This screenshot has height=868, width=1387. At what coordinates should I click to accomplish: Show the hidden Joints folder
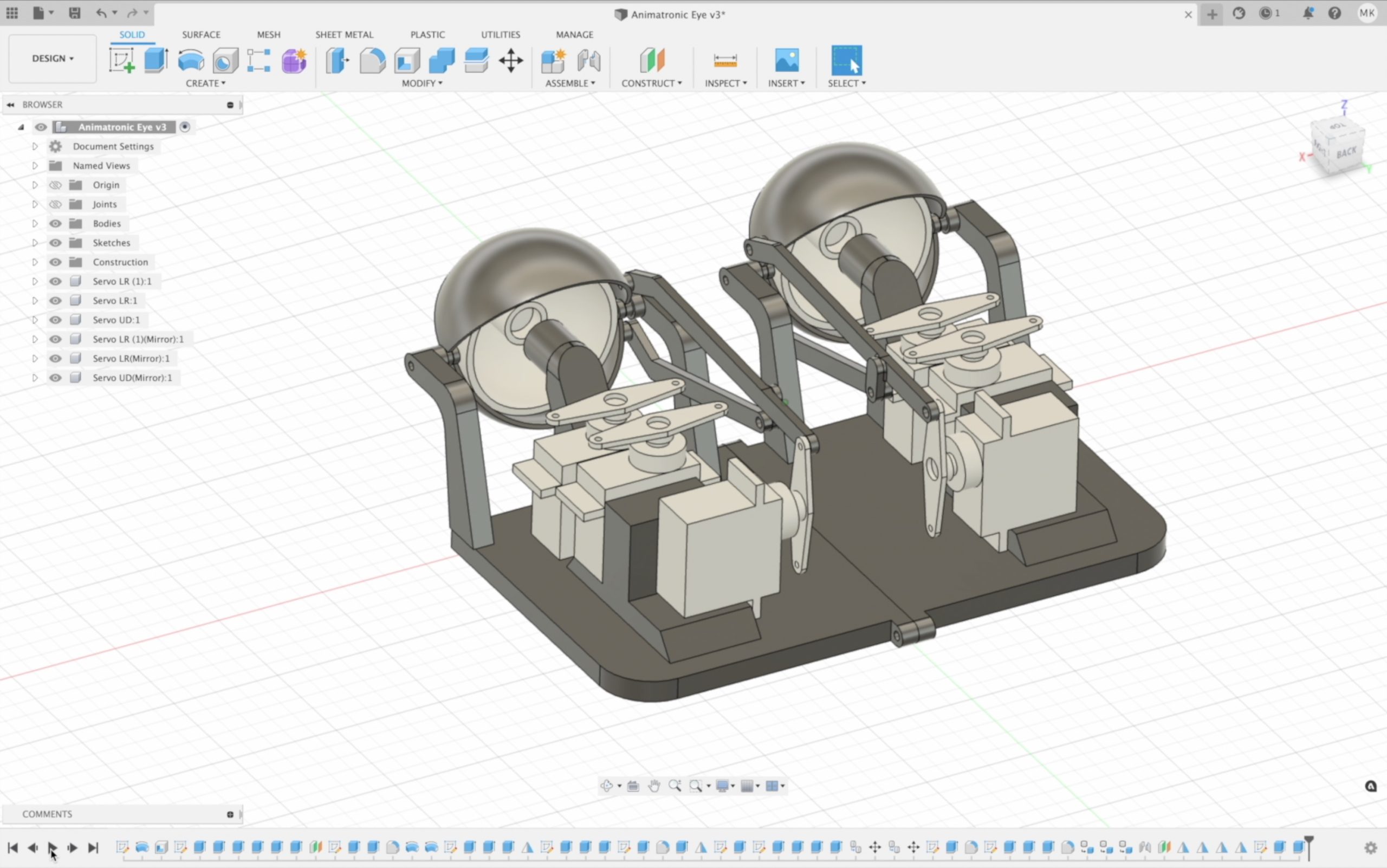55,204
